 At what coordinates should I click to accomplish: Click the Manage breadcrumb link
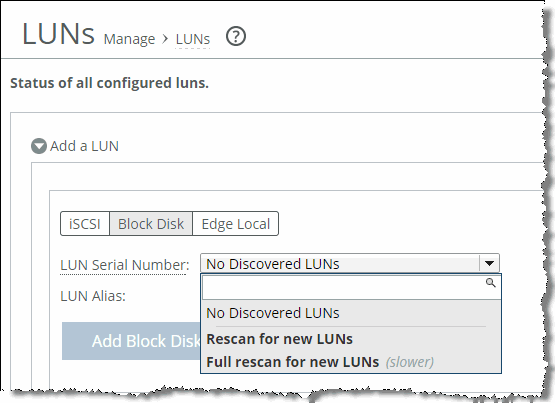pos(129,39)
